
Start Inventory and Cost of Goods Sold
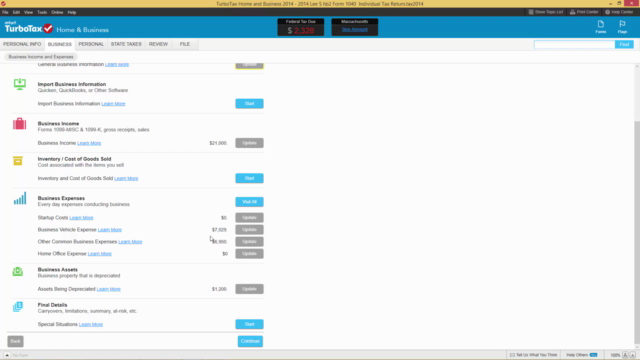tap(249, 178)
